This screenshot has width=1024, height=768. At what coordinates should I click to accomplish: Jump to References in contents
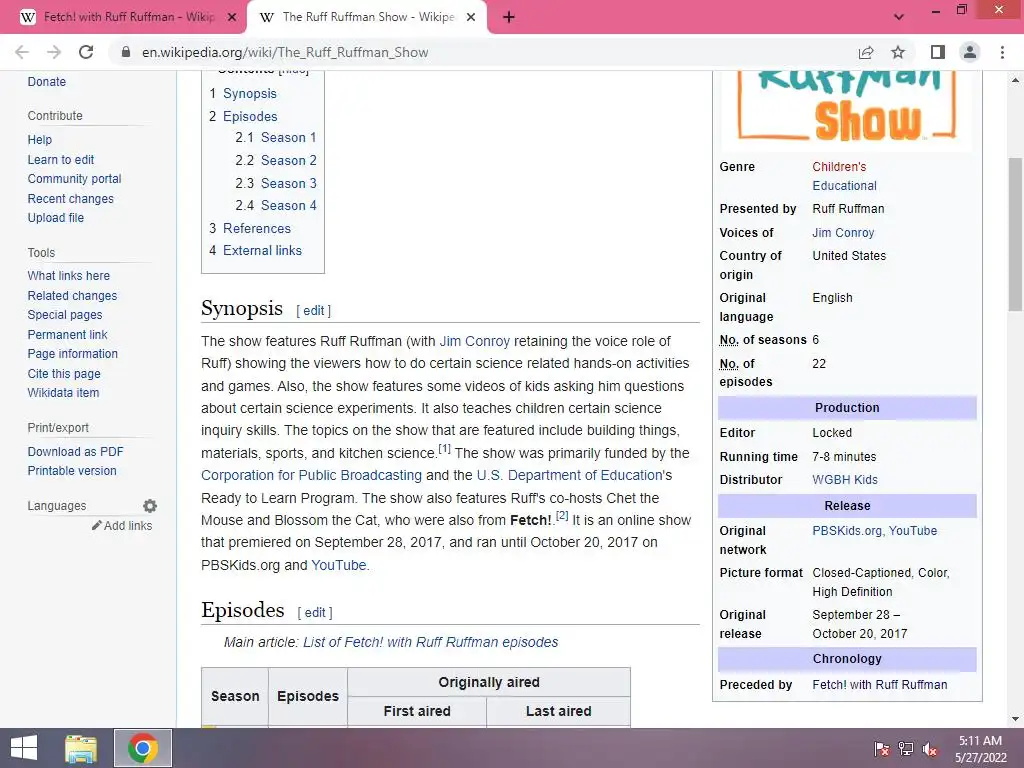257,228
